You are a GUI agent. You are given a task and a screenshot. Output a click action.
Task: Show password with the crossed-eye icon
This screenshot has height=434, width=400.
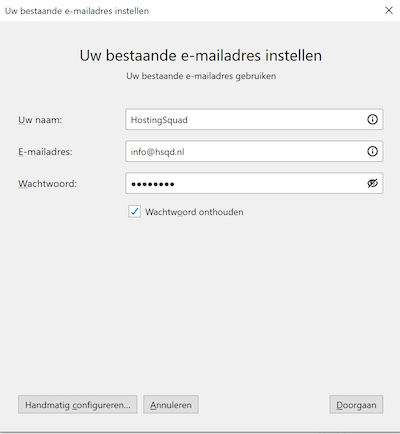[372, 183]
